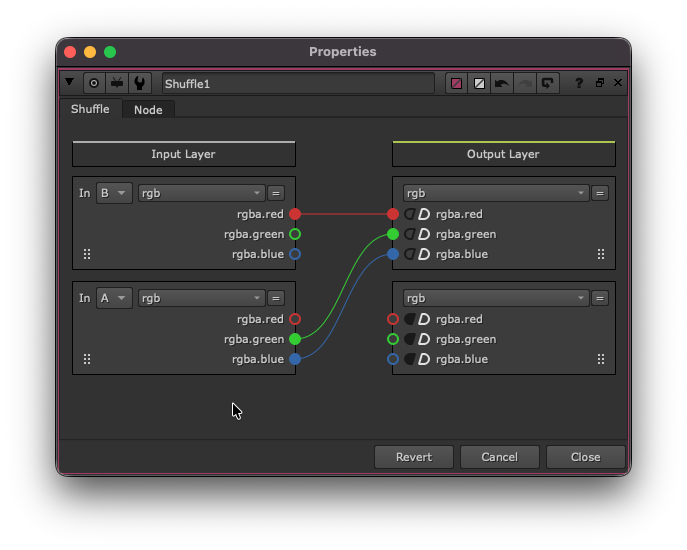Open the first output rgb layer dropdown
Viewport: 687px width, 550px height.
pos(496,193)
